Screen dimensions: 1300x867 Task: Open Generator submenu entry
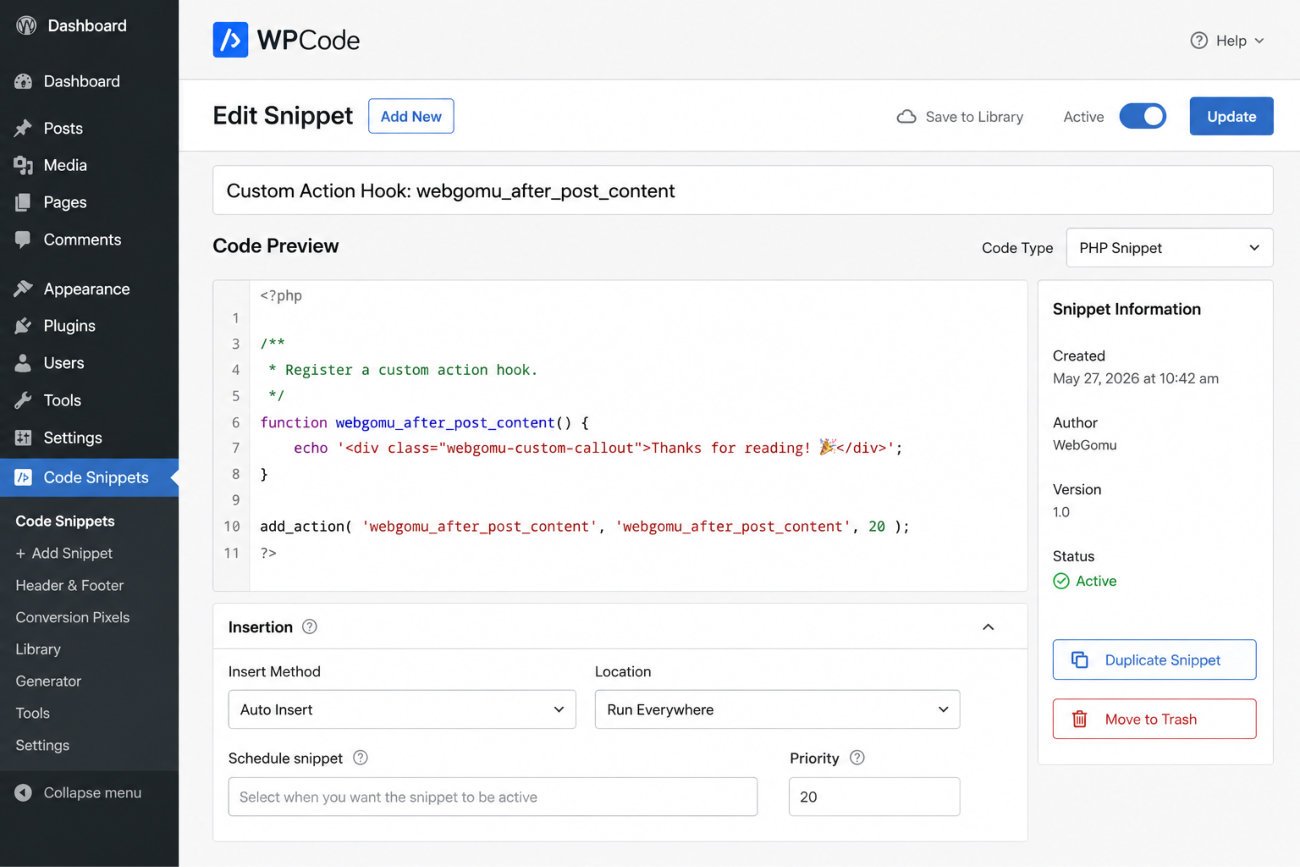(x=48, y=681)
